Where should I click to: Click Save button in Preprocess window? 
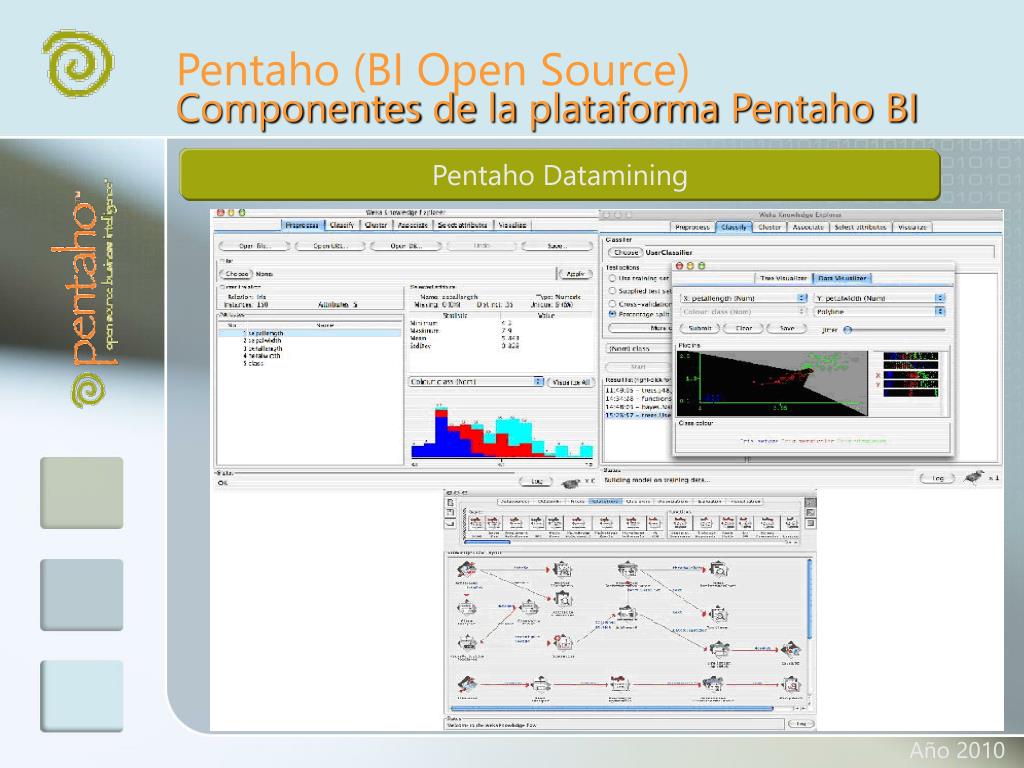(557, 246)
